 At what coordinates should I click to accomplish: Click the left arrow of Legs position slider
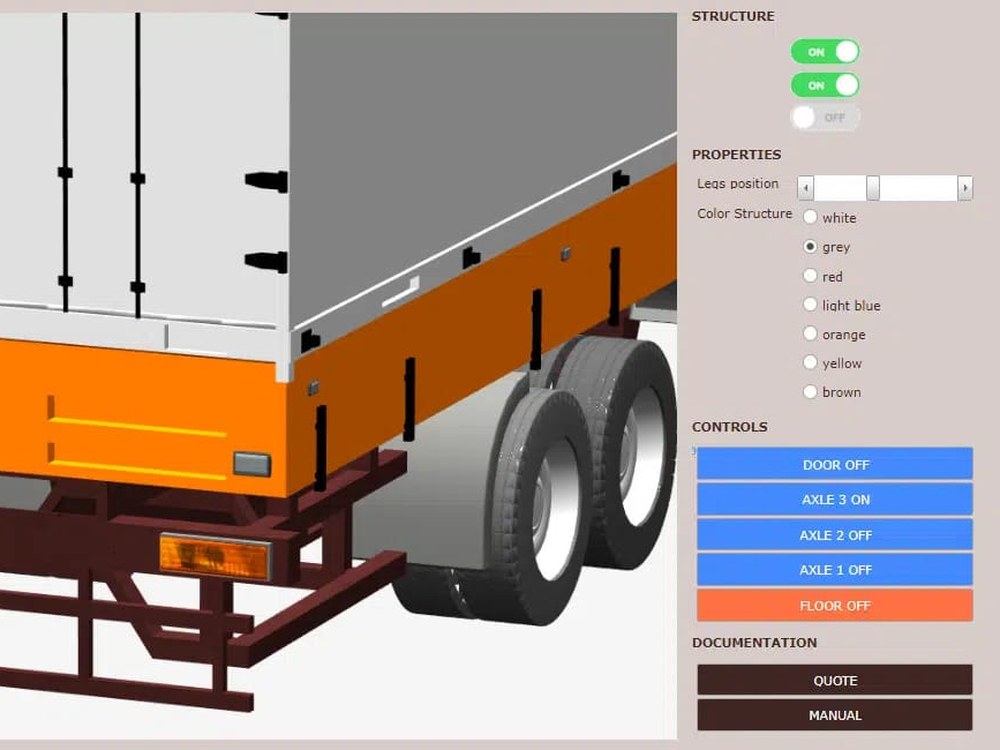pos(805,188)
